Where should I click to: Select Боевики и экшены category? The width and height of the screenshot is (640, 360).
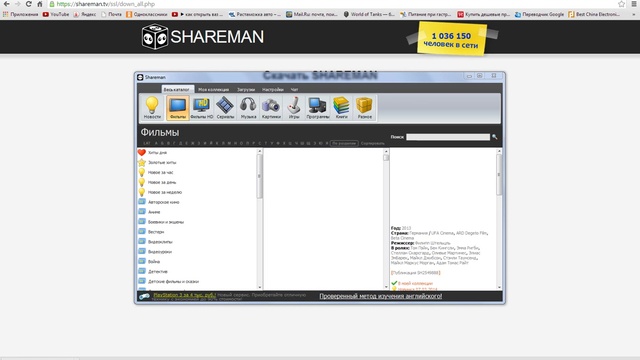[166, 222]
